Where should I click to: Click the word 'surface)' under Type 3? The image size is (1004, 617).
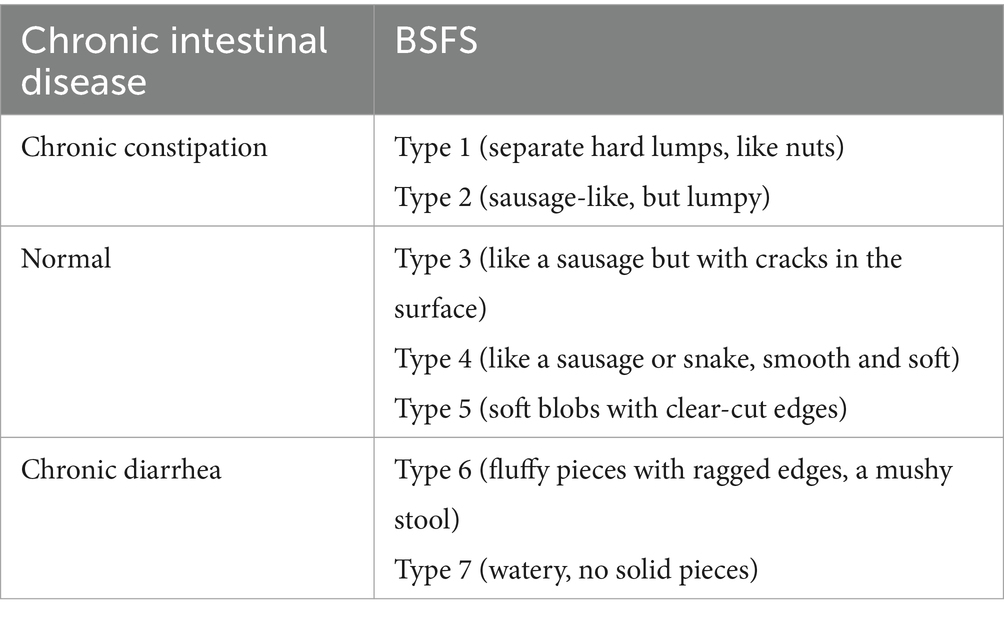click(x=441, y=309)
